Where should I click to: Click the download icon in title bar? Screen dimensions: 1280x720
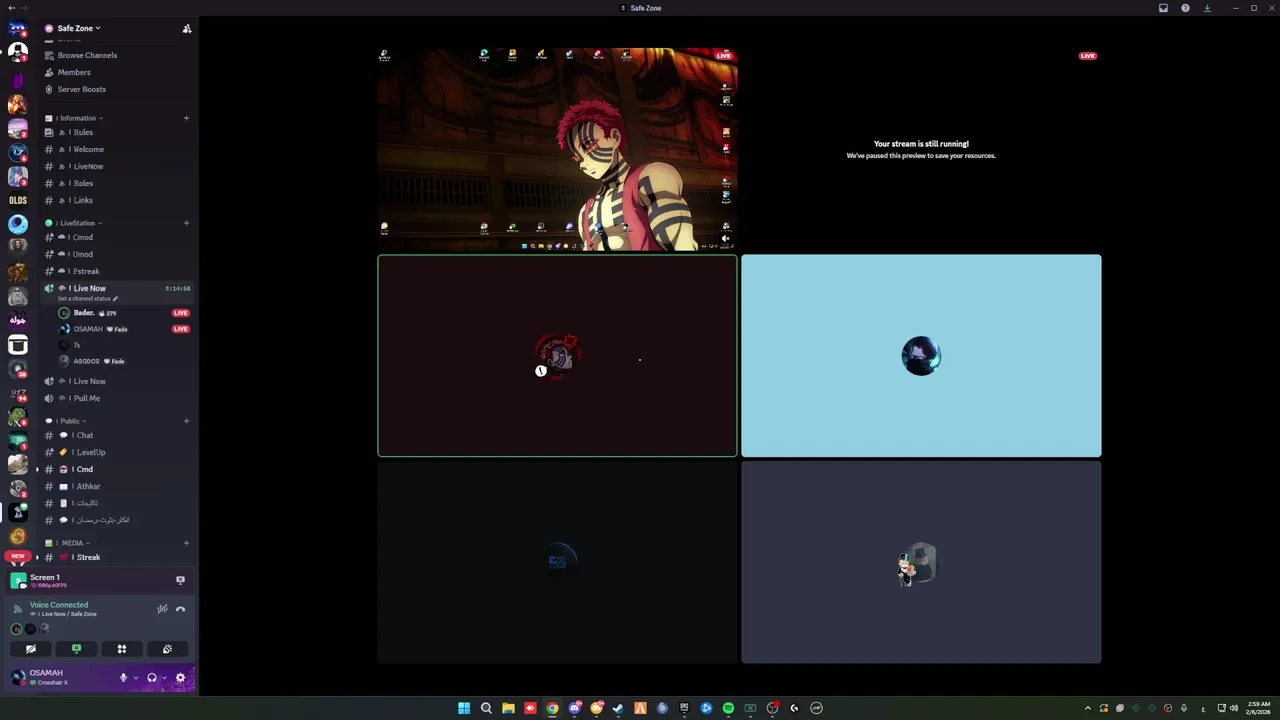click(1207, 8)
